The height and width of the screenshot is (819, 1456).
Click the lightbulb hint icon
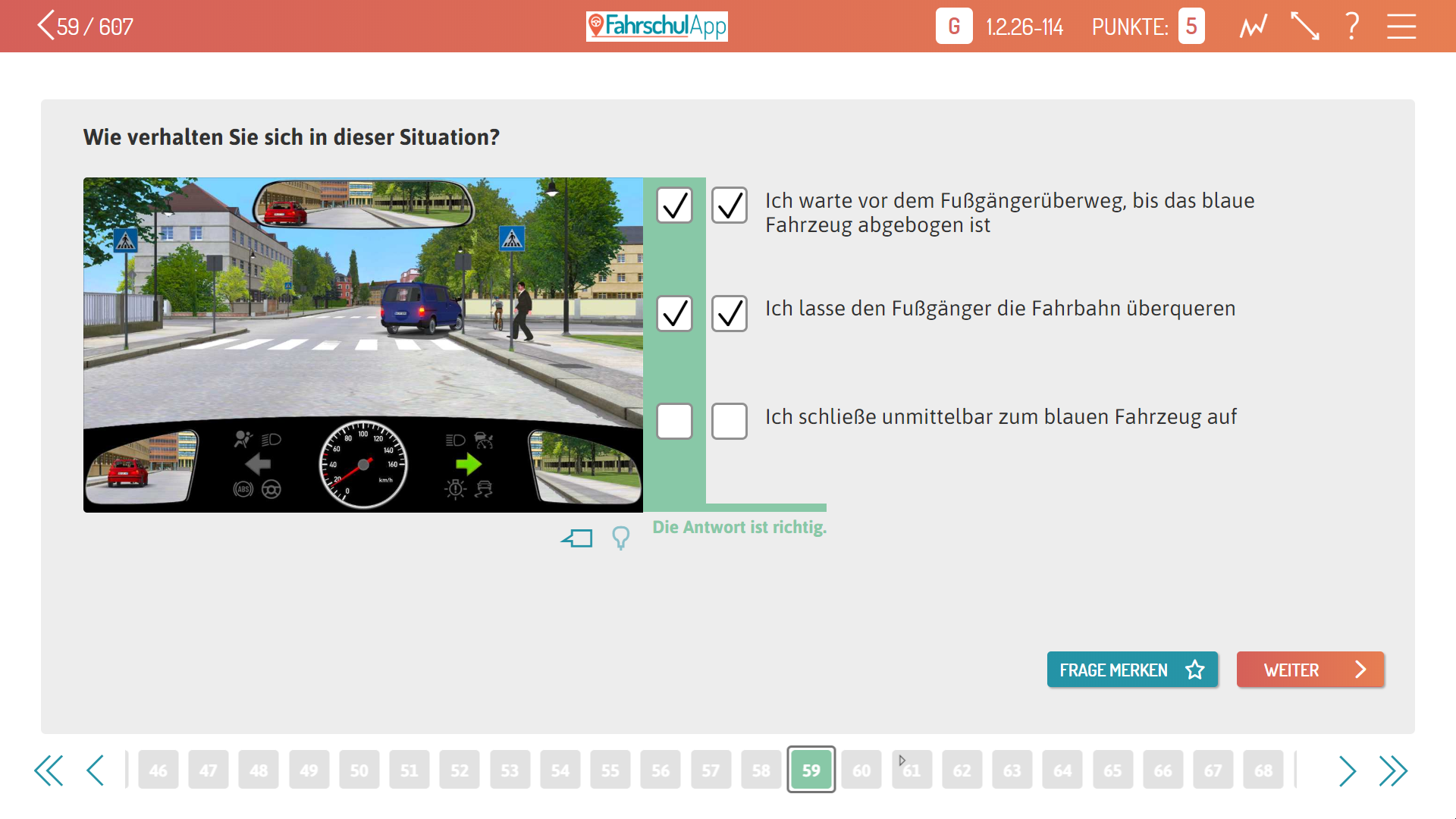[620, 538]
